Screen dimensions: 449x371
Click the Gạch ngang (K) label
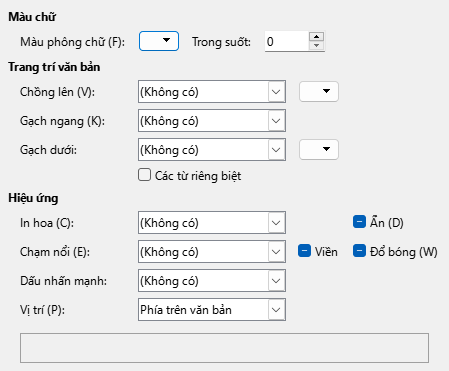(x=62, y=121)
